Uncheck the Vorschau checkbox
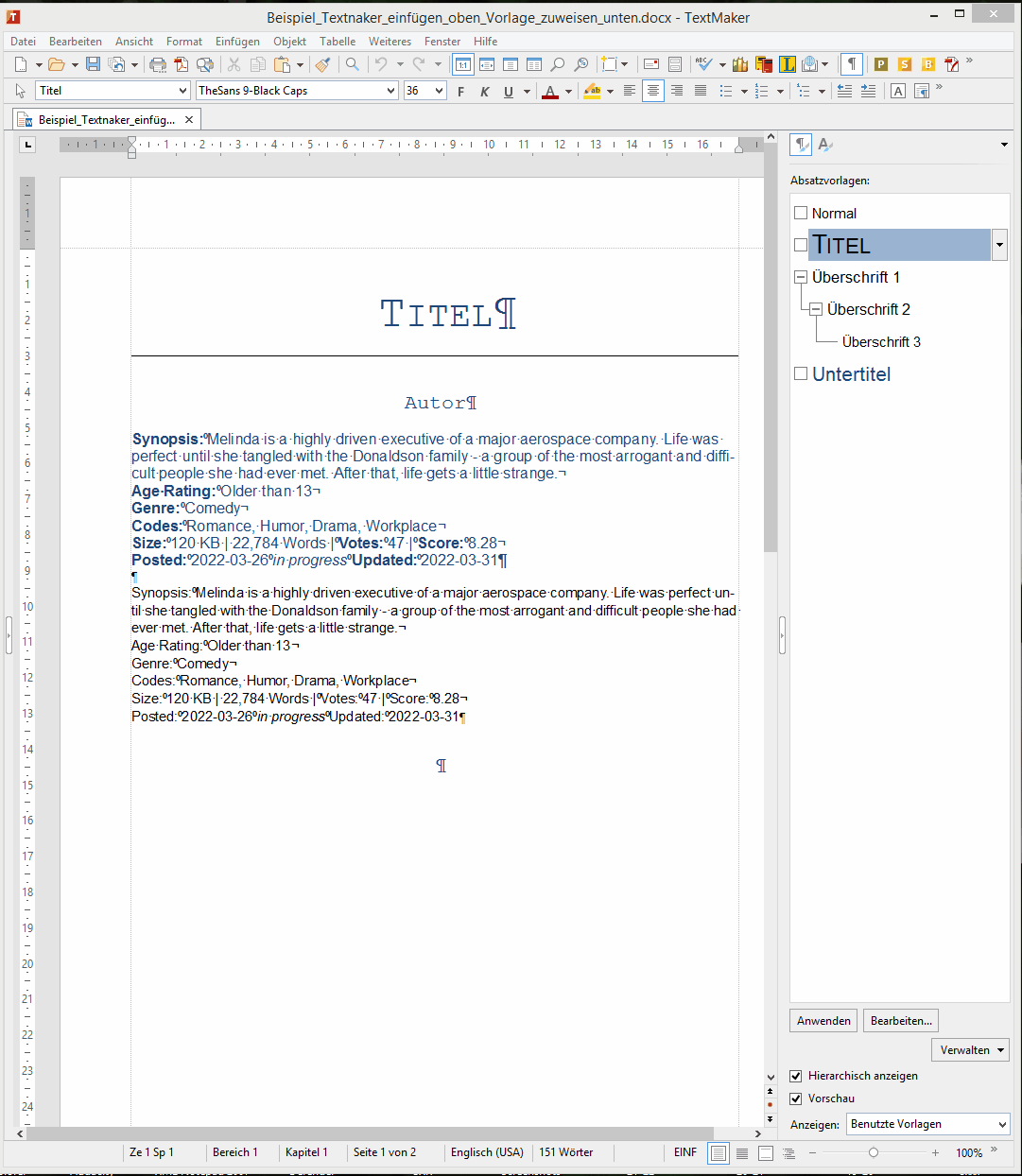 tap(796, 1098)
